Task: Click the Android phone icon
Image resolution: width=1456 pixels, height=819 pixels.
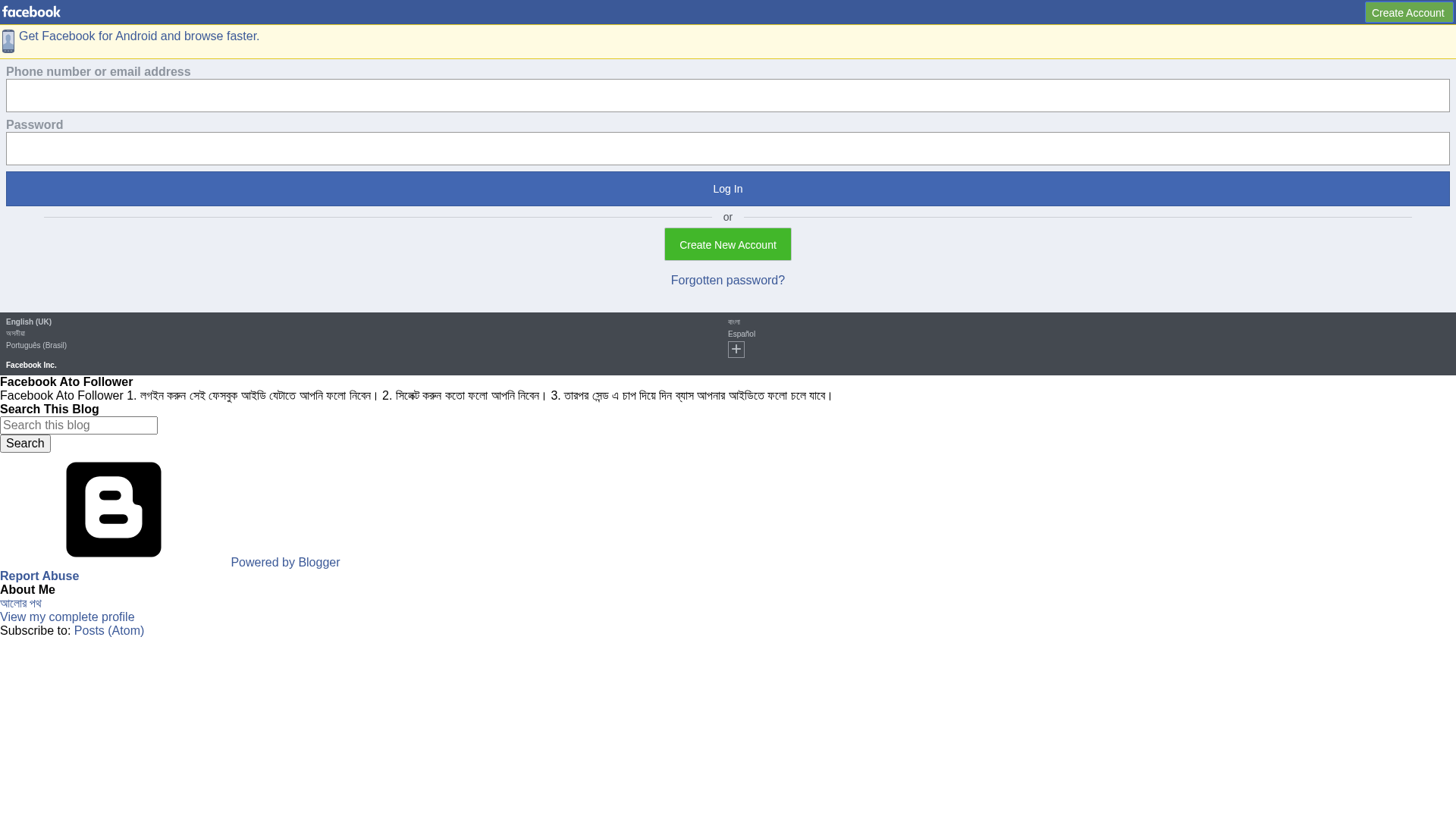Action: click(8, 42)
